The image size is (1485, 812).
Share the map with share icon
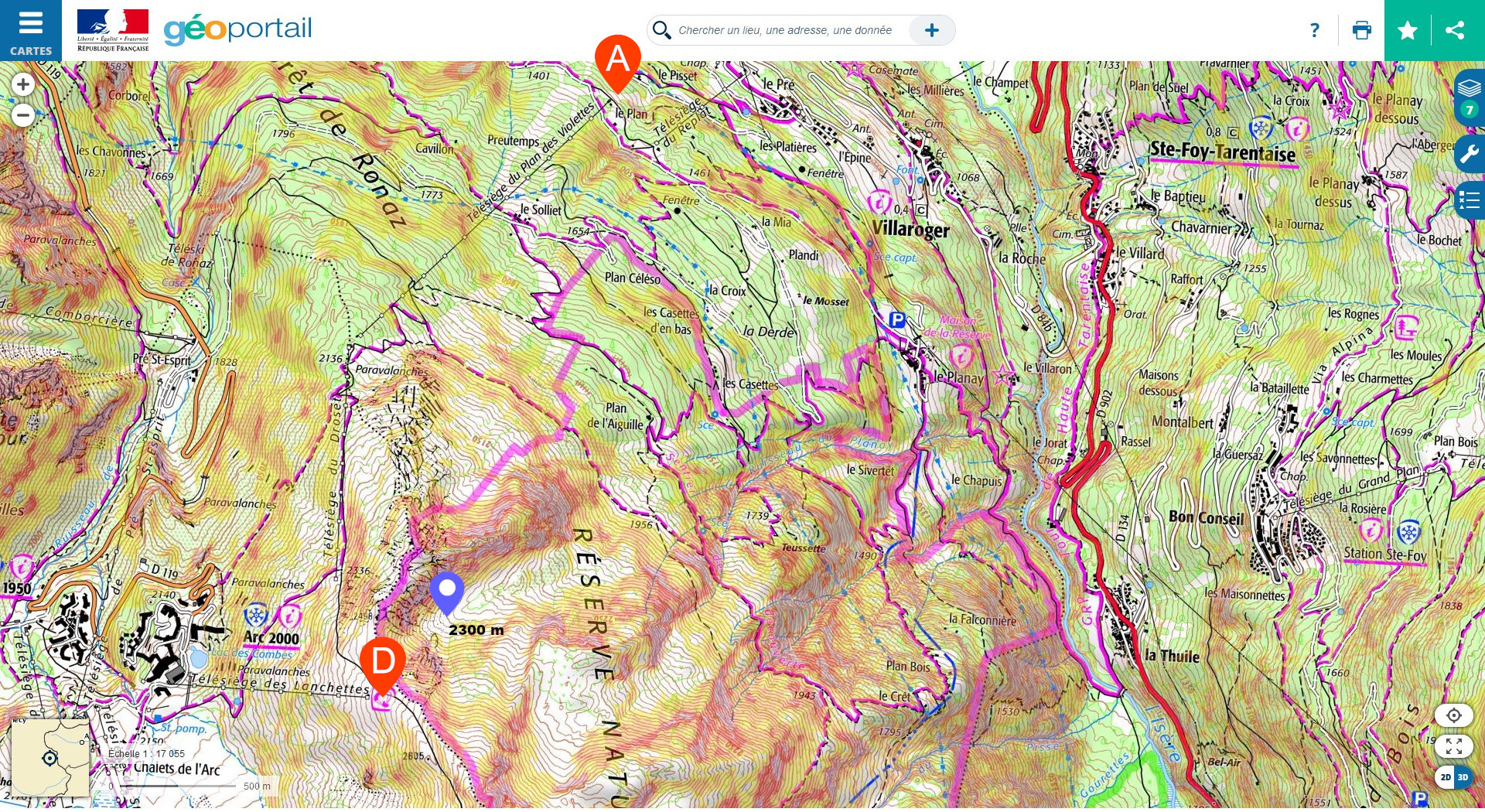pyautogui.click(x=1455, y=30)
